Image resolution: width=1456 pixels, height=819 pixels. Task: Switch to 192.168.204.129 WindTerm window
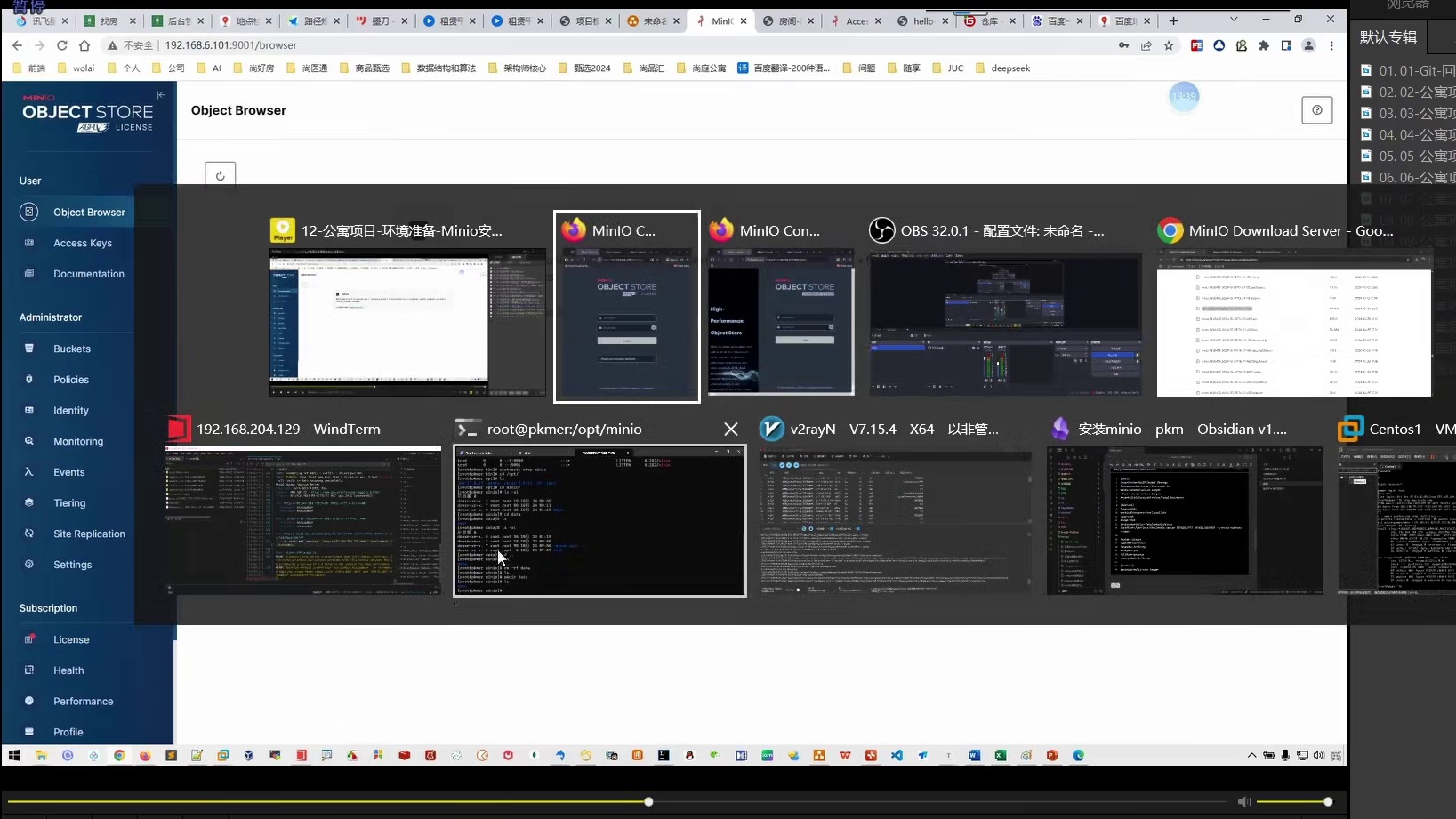pos(302,520)
